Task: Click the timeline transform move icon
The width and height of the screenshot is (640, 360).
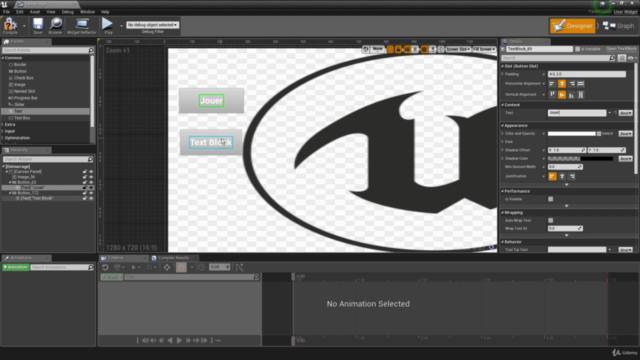Action: click(167, 267)
